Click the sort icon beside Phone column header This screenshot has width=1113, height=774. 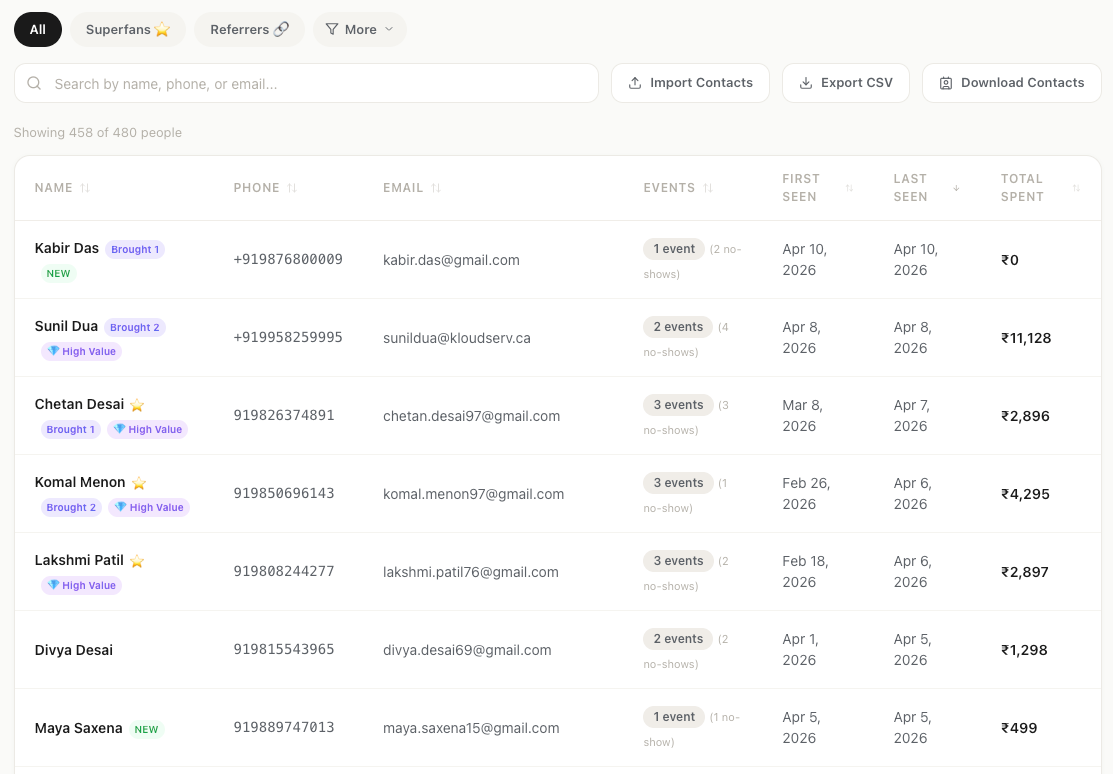(291, 187)
